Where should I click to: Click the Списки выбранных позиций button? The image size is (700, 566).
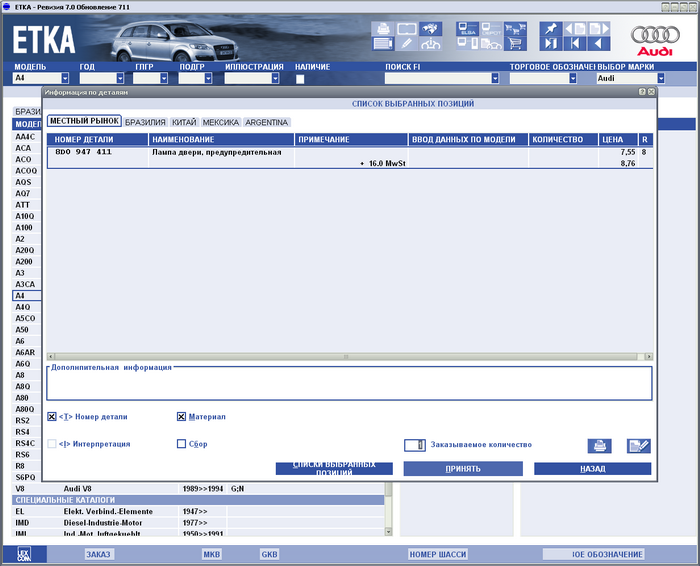(x=334, y=469)
